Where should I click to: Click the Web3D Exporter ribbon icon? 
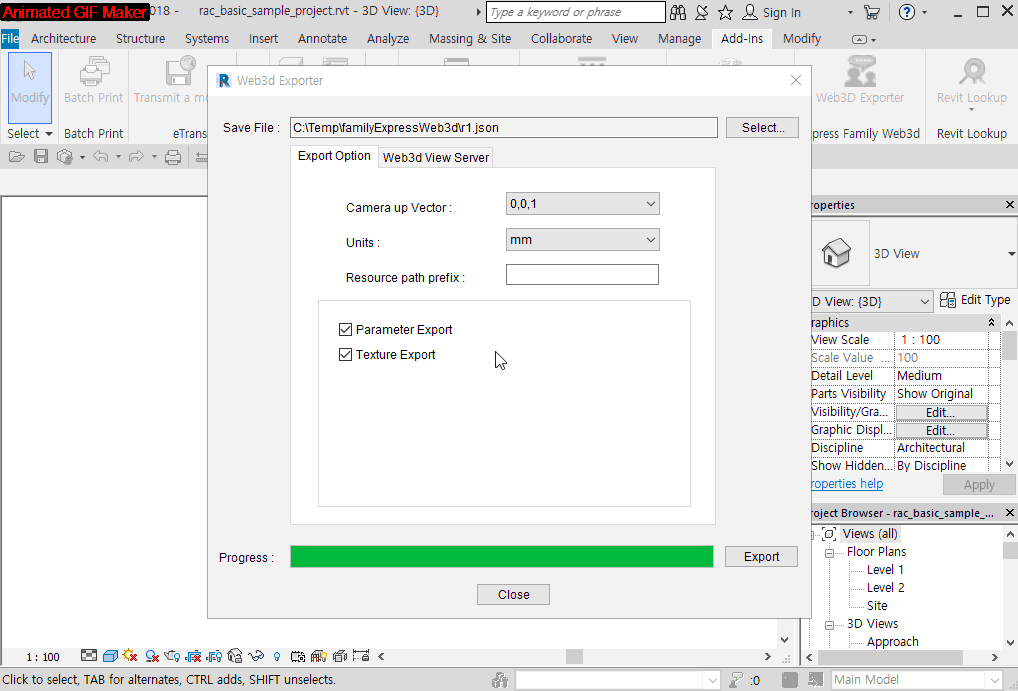(860, 71)
